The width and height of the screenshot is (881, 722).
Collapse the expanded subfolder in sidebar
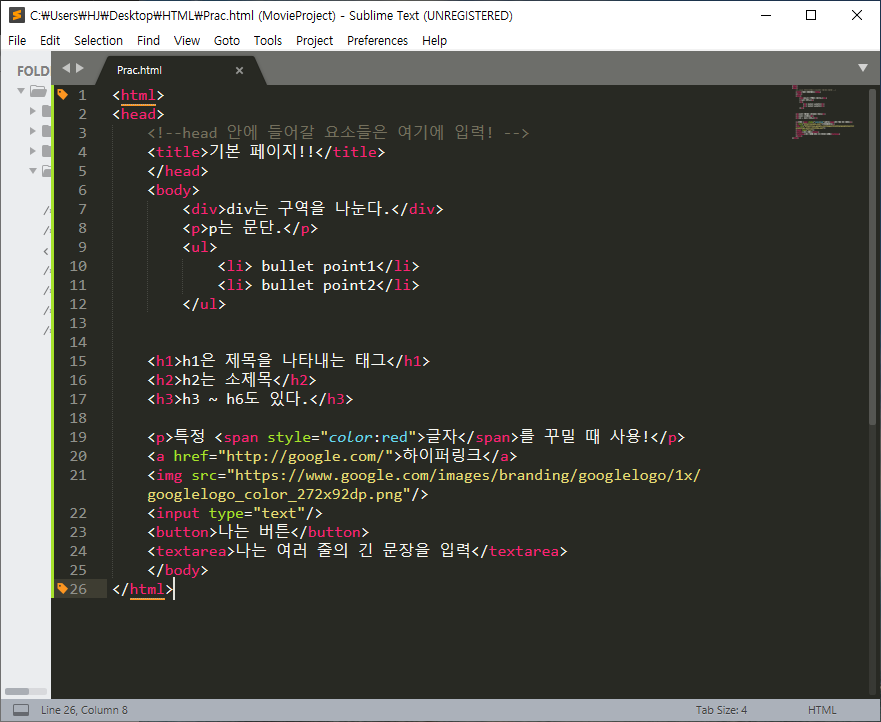(33, 170)
